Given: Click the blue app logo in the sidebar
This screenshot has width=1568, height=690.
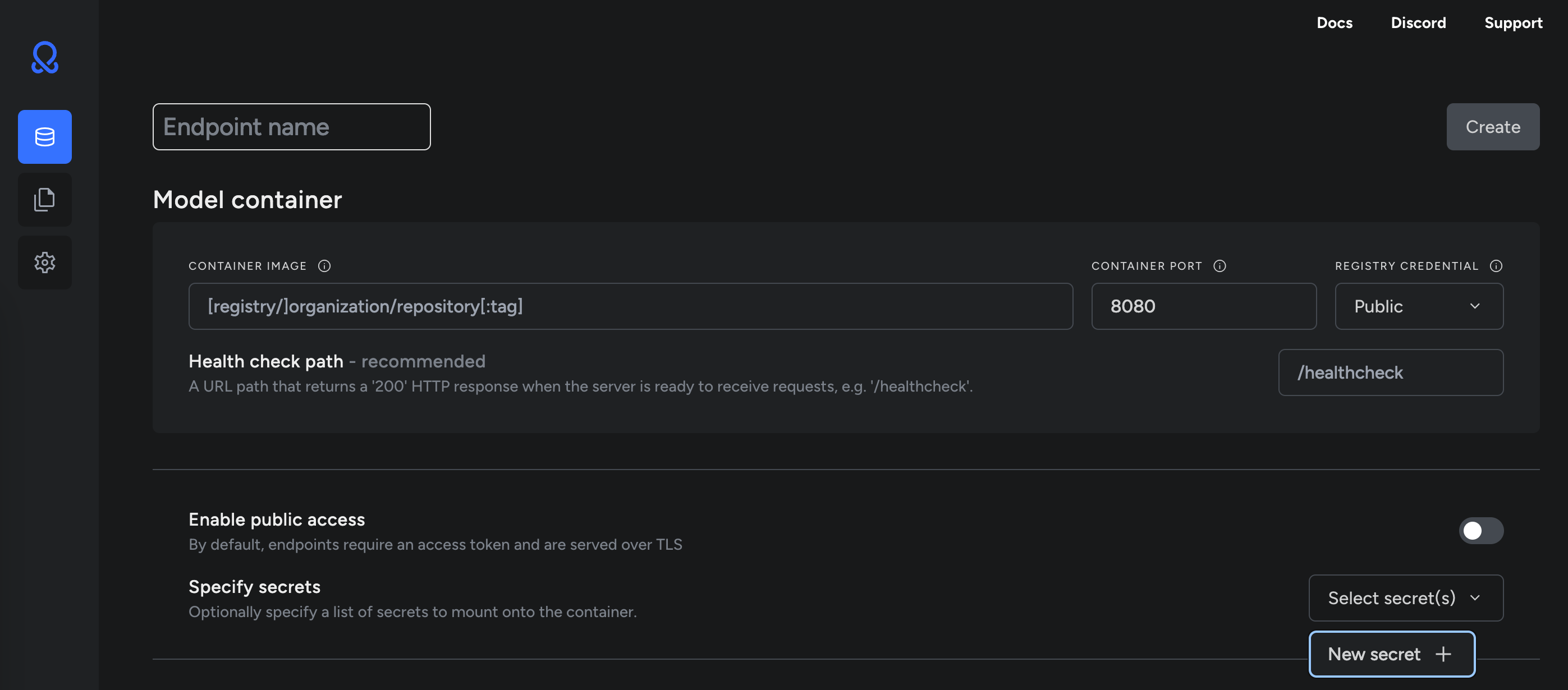Looking at the screenshot, I should click(x=44, y=58).
